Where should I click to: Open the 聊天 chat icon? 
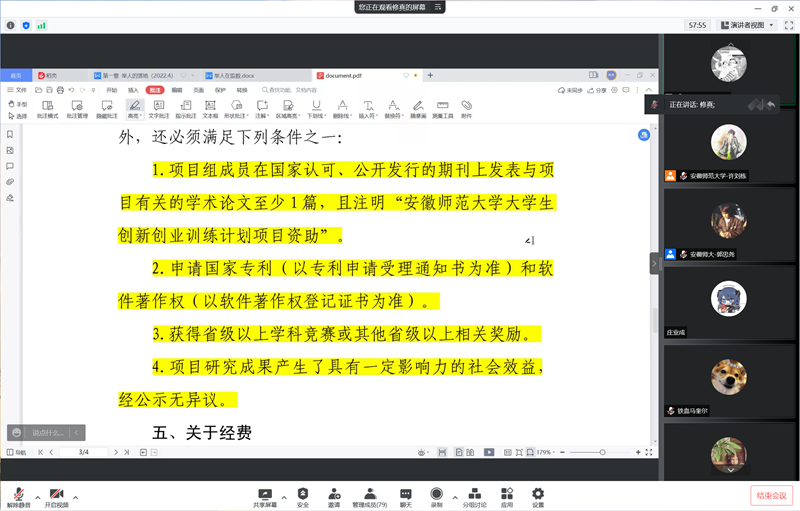point(406,493)
